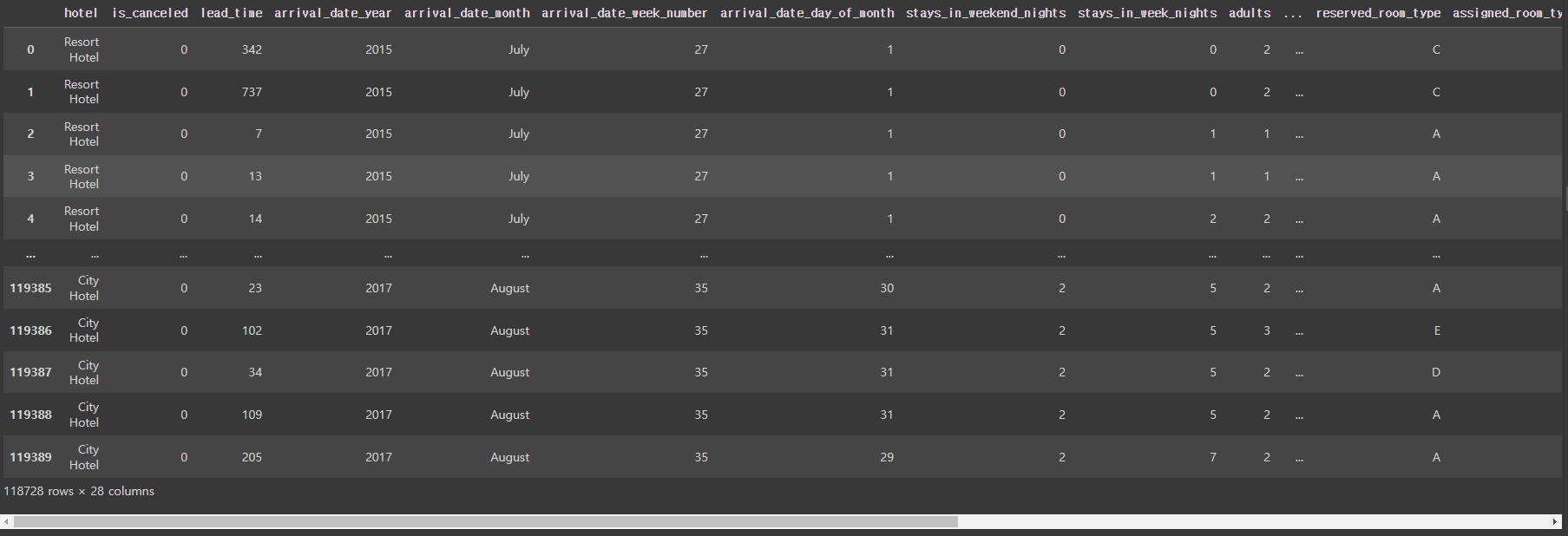Select row index 119388
The width and height of the screenshot is (1568, 536).
[x=30, y=415]
